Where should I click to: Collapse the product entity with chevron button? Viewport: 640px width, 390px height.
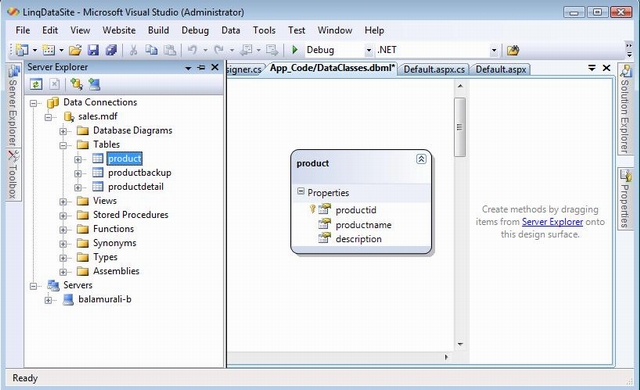(x=421, y=159)
